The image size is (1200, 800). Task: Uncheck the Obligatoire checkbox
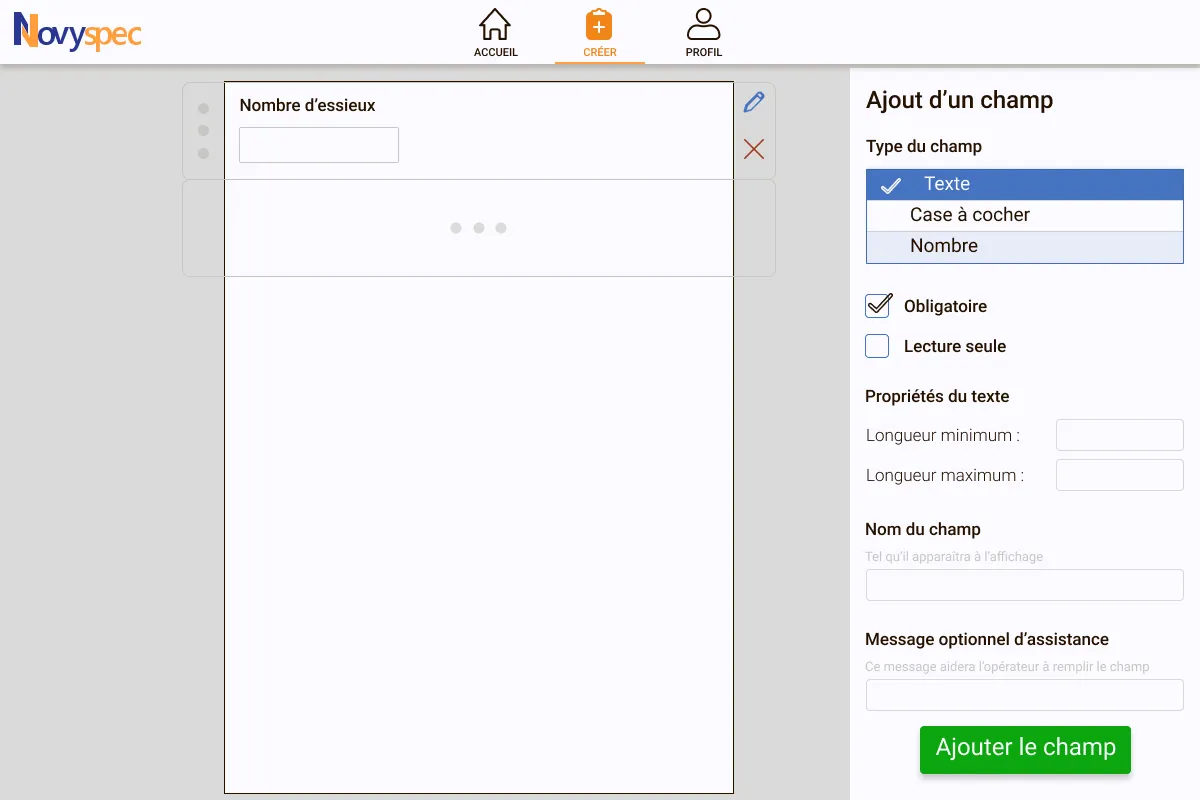click(877, 306)
